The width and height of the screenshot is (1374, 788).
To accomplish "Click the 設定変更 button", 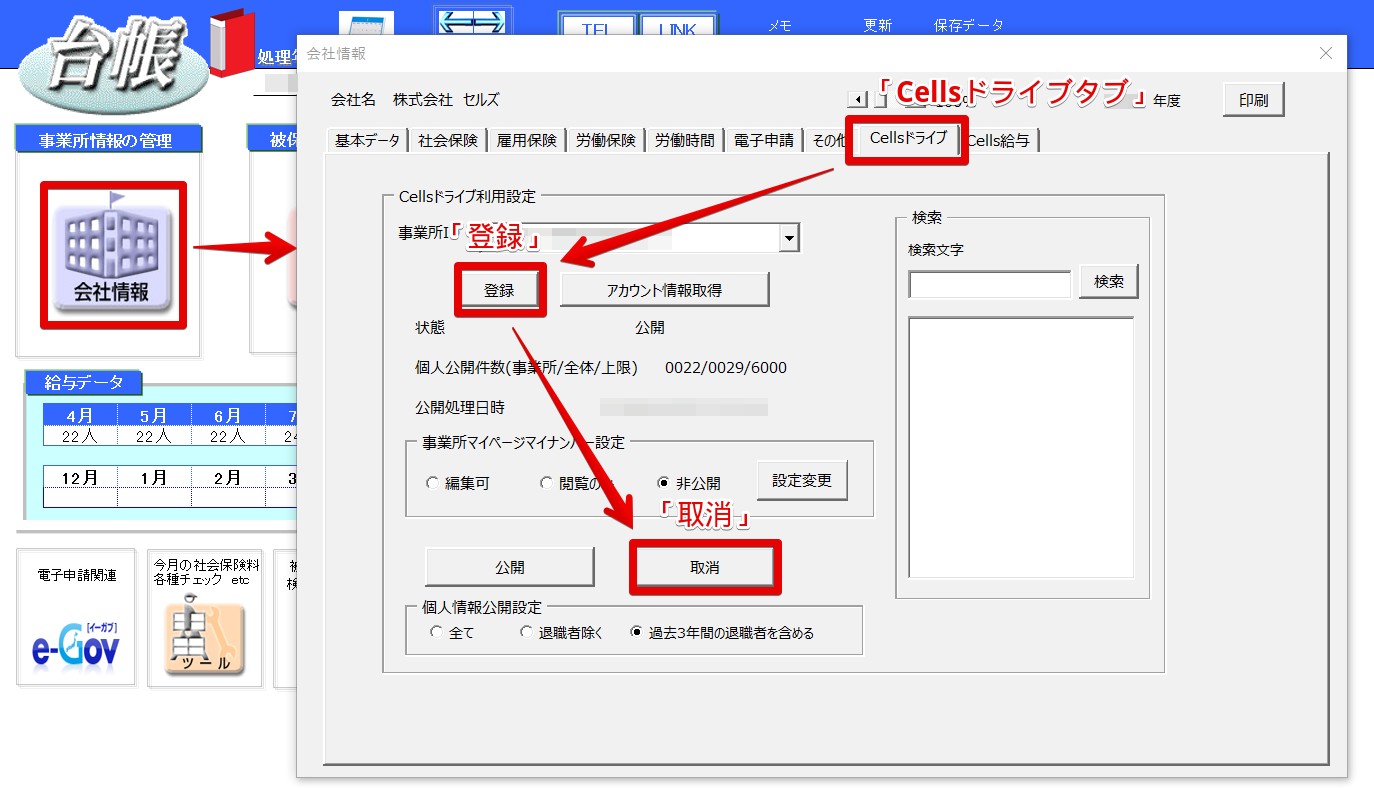I will point(802,480).
